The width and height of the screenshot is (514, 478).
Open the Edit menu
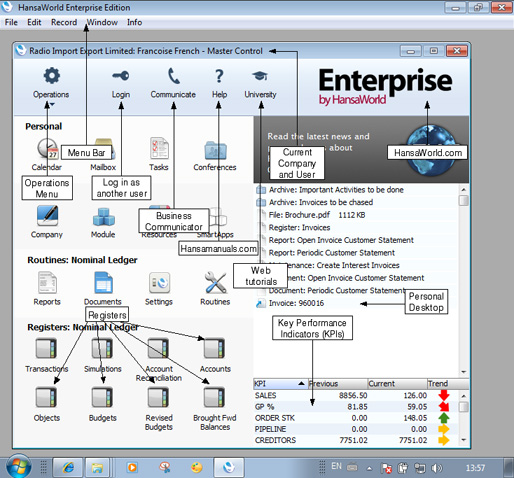pyautogui.click(x=34, y=22)
